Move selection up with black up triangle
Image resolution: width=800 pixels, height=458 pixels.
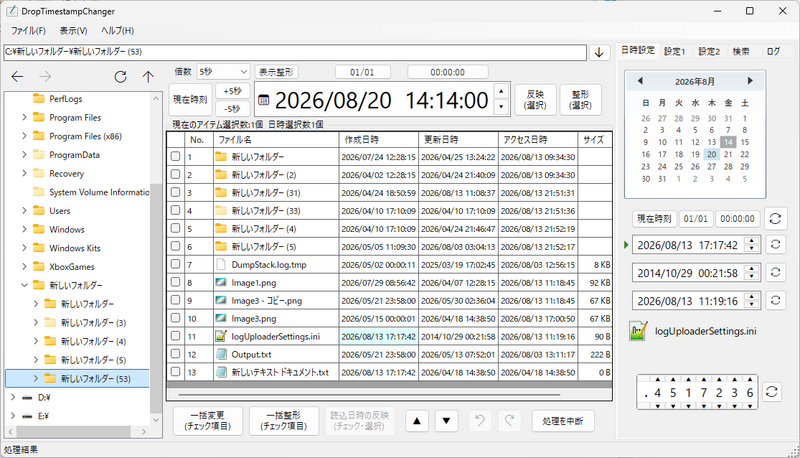click(x=417, y=421)
